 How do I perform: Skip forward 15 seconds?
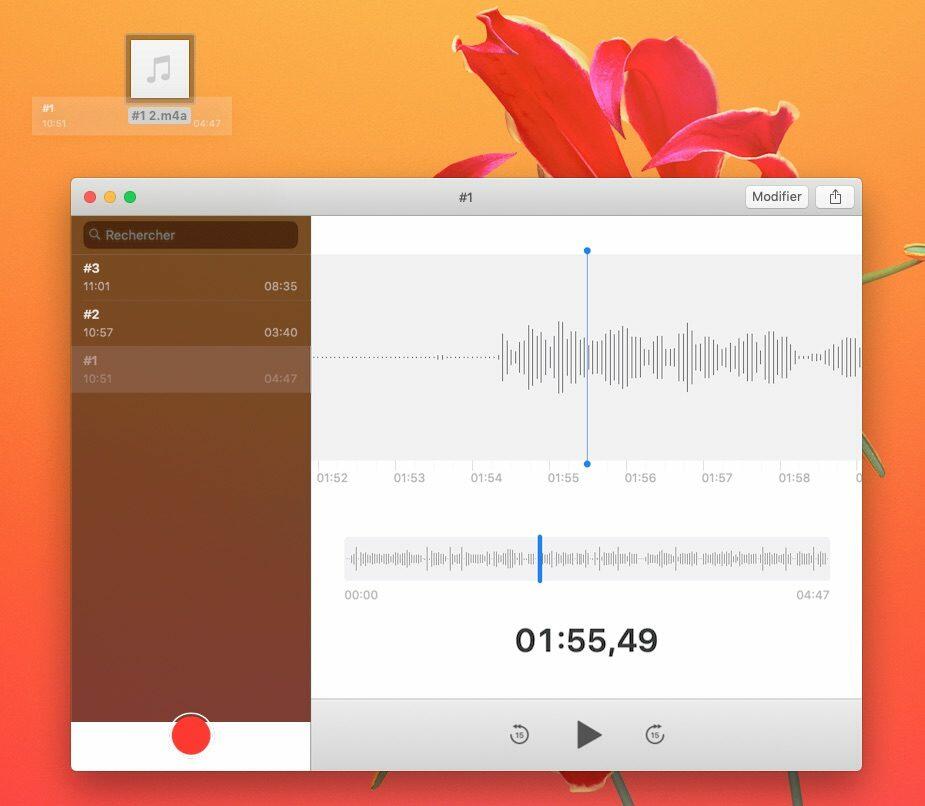coord(655,735)
